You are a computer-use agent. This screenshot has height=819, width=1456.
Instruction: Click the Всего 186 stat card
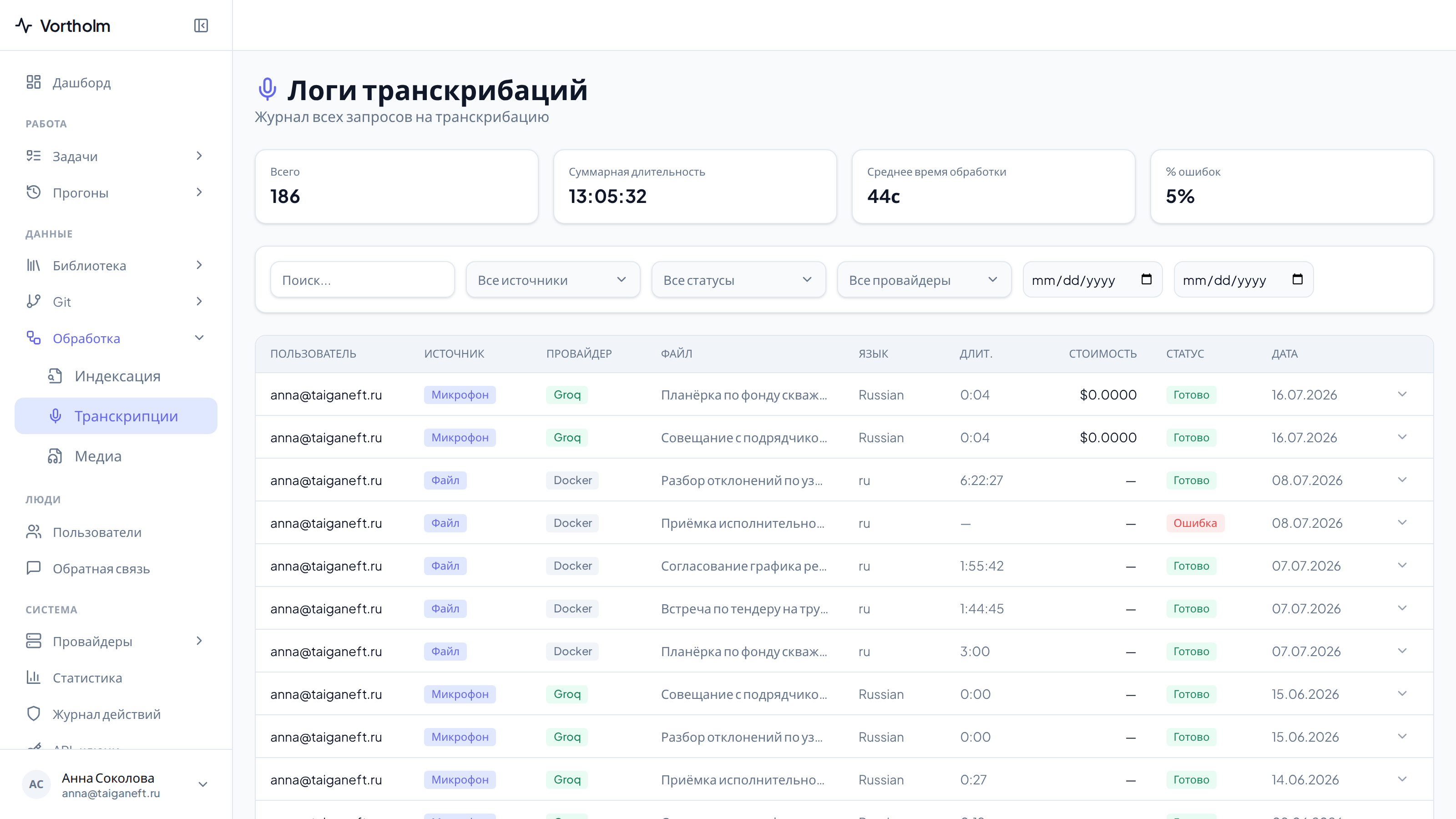pos(396,187)
